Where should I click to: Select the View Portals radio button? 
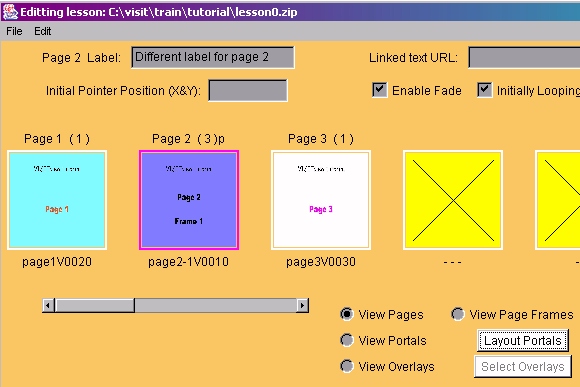coord(347,340)
